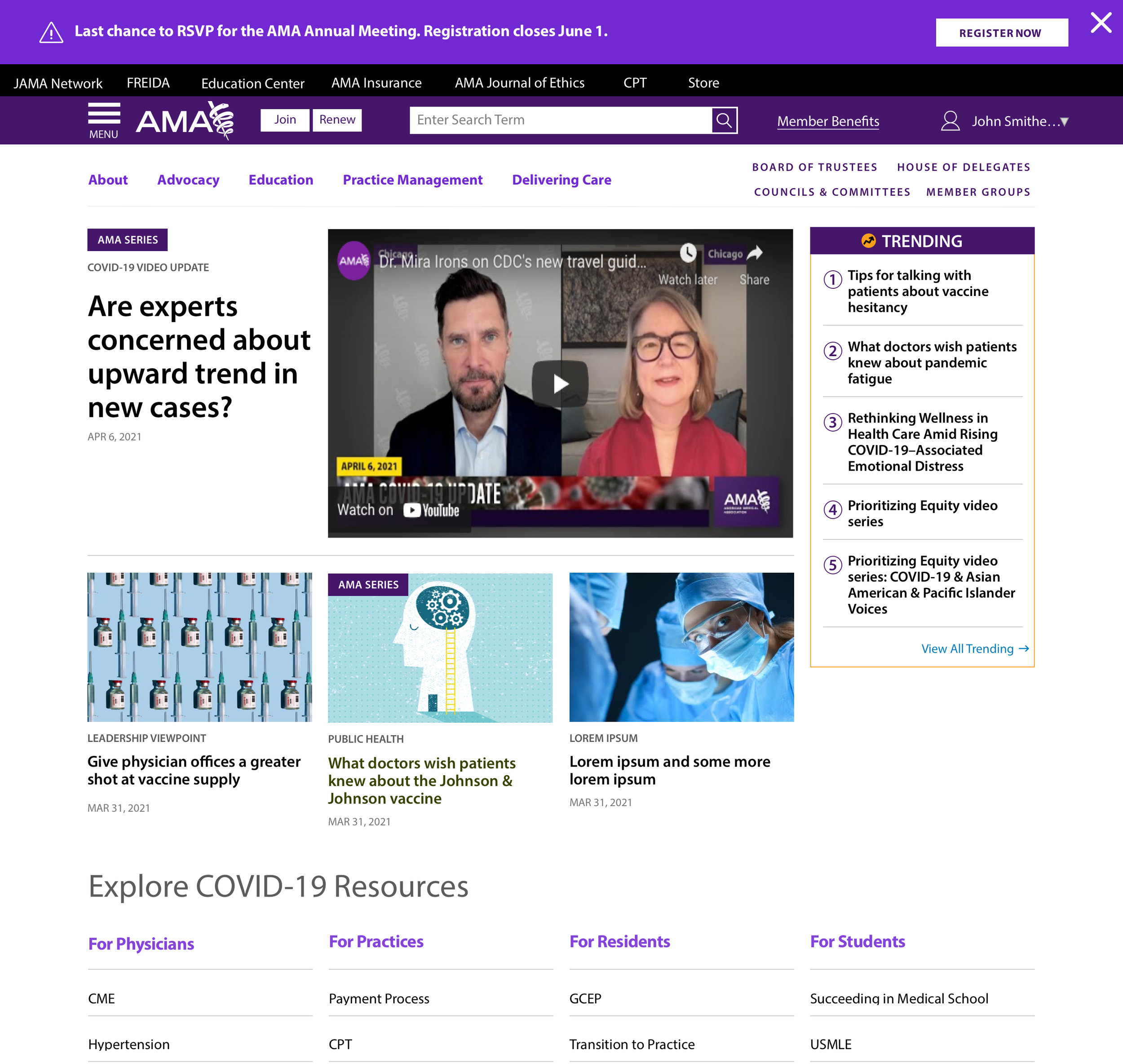Open the Member Benefits link
Screen dimensions: 1123x1064
click(828, 121)
